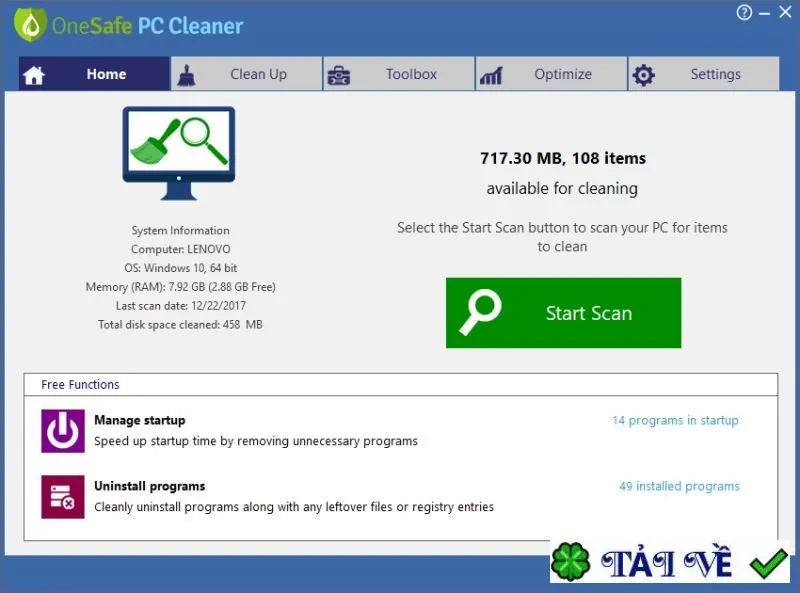Click the toolbox briefcase icon
This screenshot has width=800, height=593.
pos(338,76)
